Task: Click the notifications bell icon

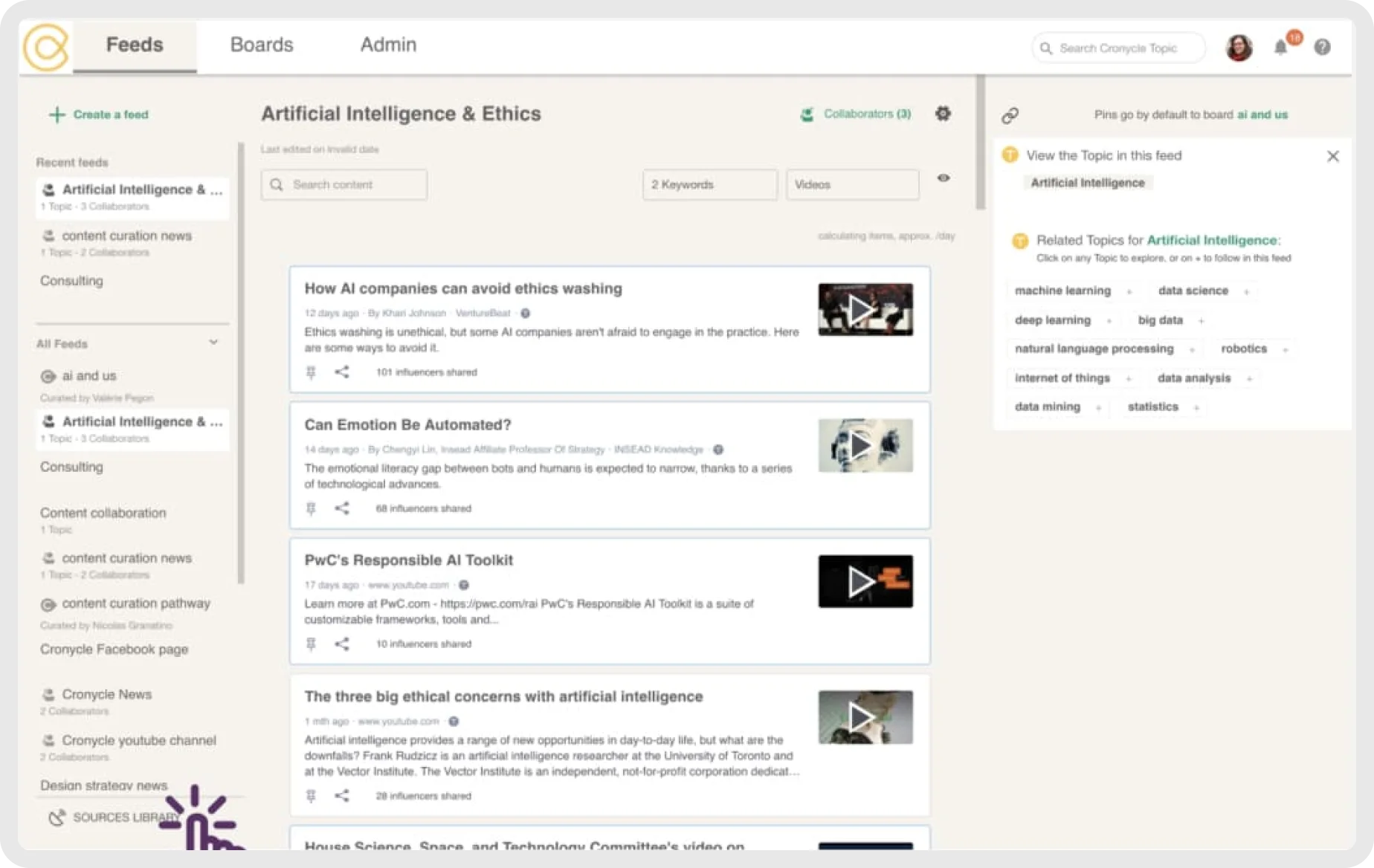Action: [x=1280, y=48]
